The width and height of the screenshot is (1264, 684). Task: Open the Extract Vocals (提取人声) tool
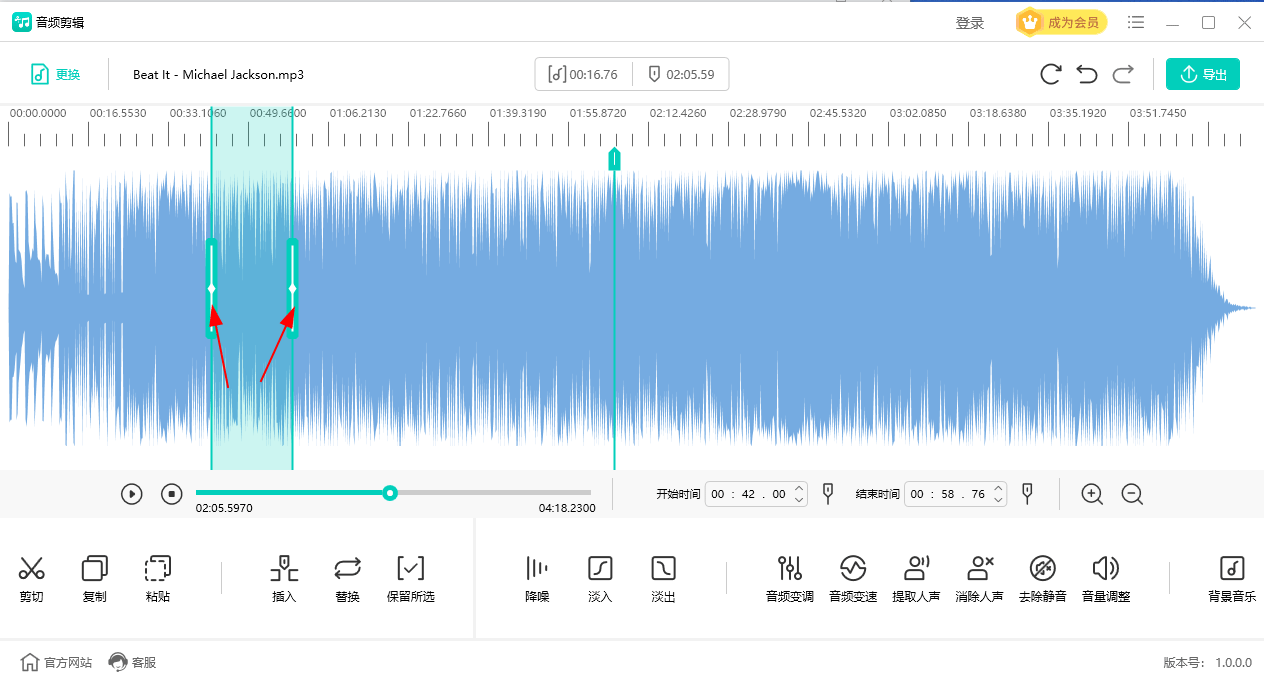coord(916,569)
